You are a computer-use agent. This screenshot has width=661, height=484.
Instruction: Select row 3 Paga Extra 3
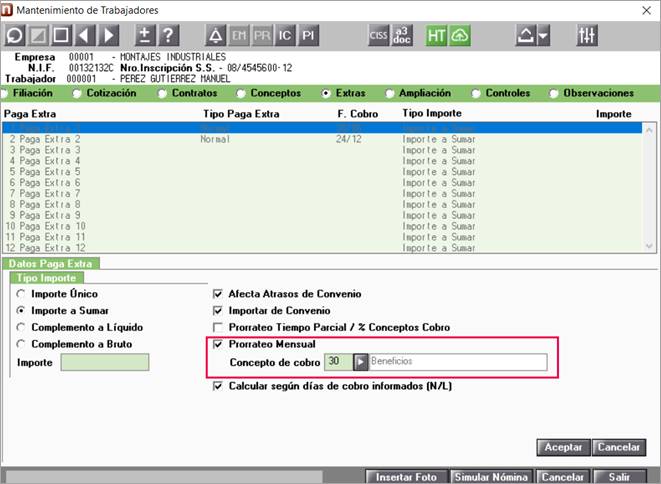pyautogui.click(x=322, y=150)
